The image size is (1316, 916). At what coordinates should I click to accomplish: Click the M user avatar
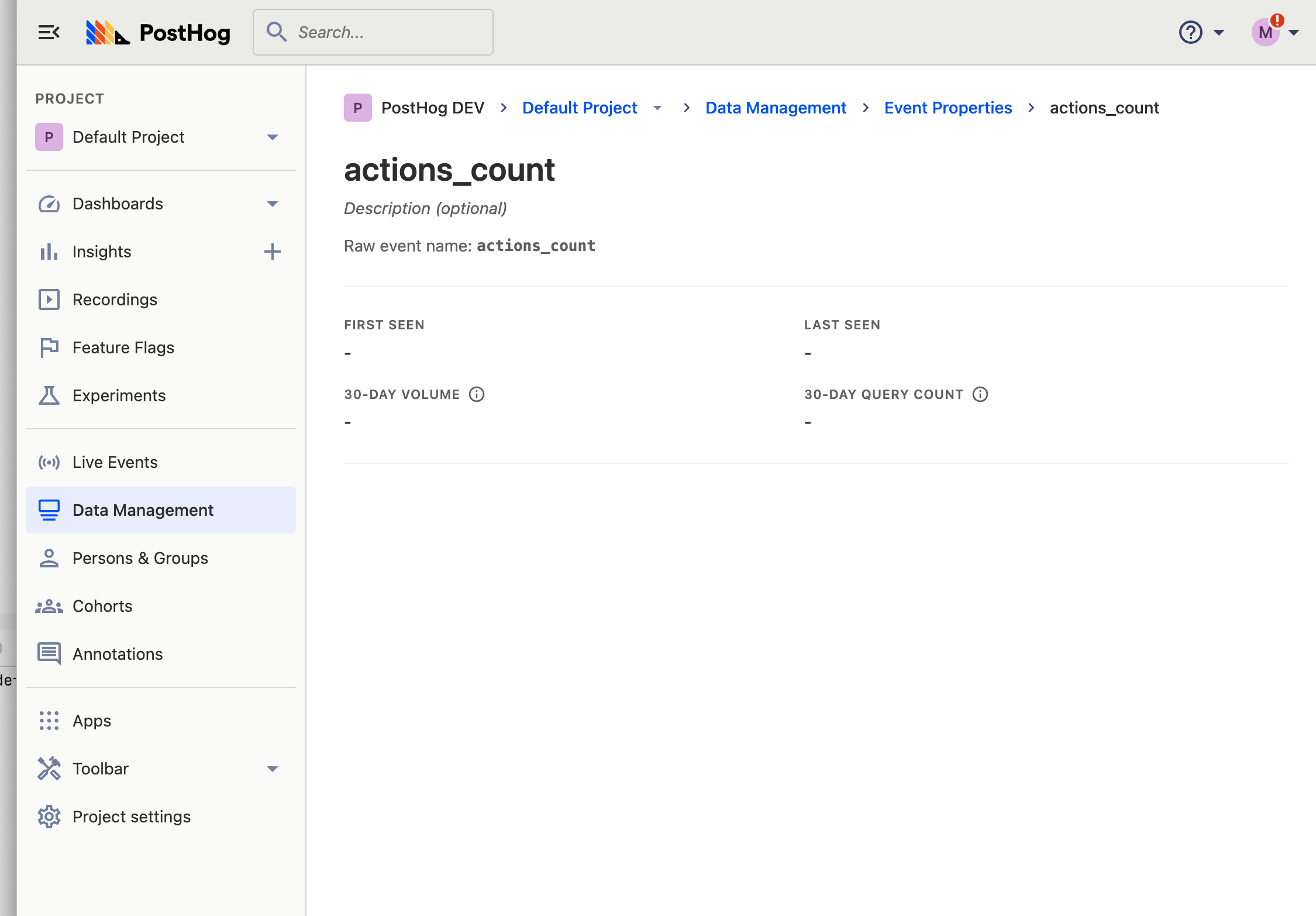tap(1265, 33)
